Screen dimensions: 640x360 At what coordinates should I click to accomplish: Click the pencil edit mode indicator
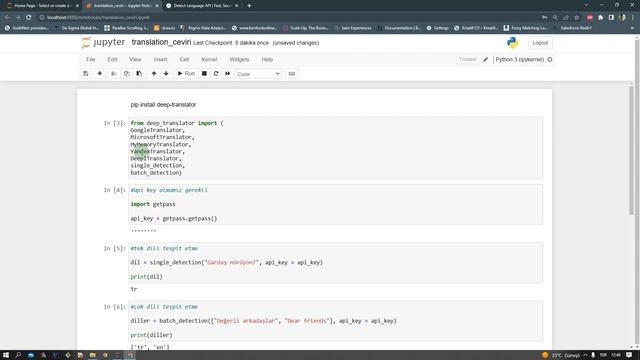tap(485, 60)
